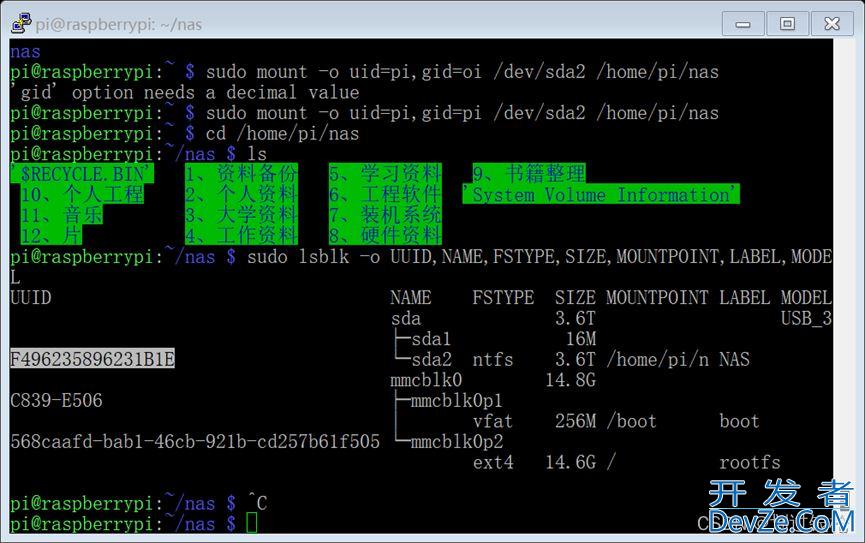Click the USB_3 model value
865x543 pixels.
[806, 318]
